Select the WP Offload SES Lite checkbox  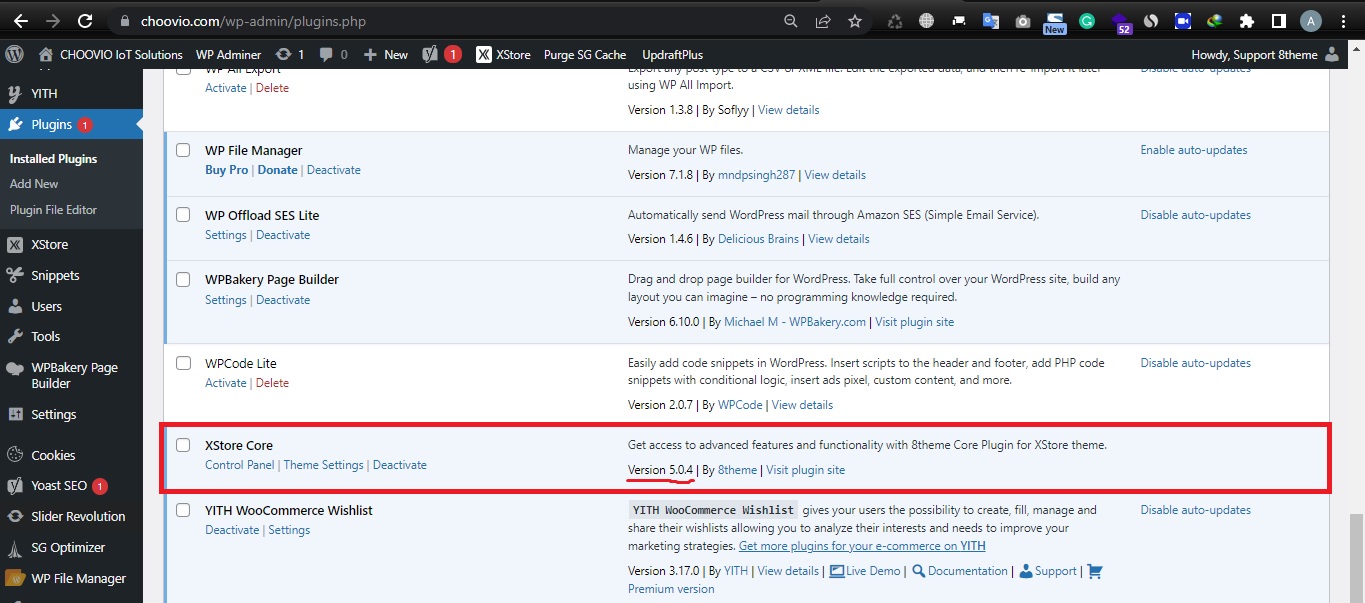(x=183, y=215)
